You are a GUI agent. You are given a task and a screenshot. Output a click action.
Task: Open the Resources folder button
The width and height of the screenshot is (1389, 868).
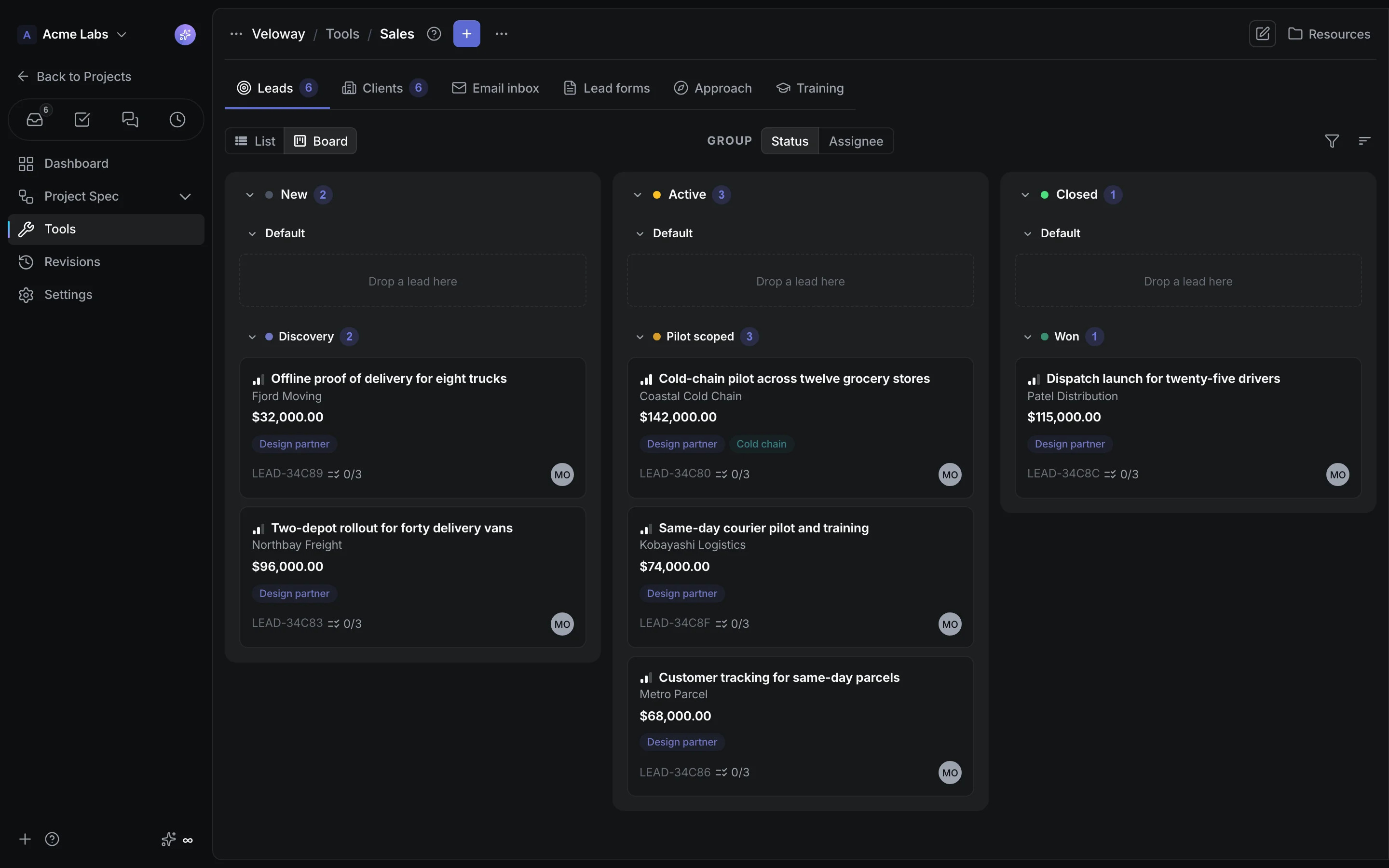click(1329, 34)
